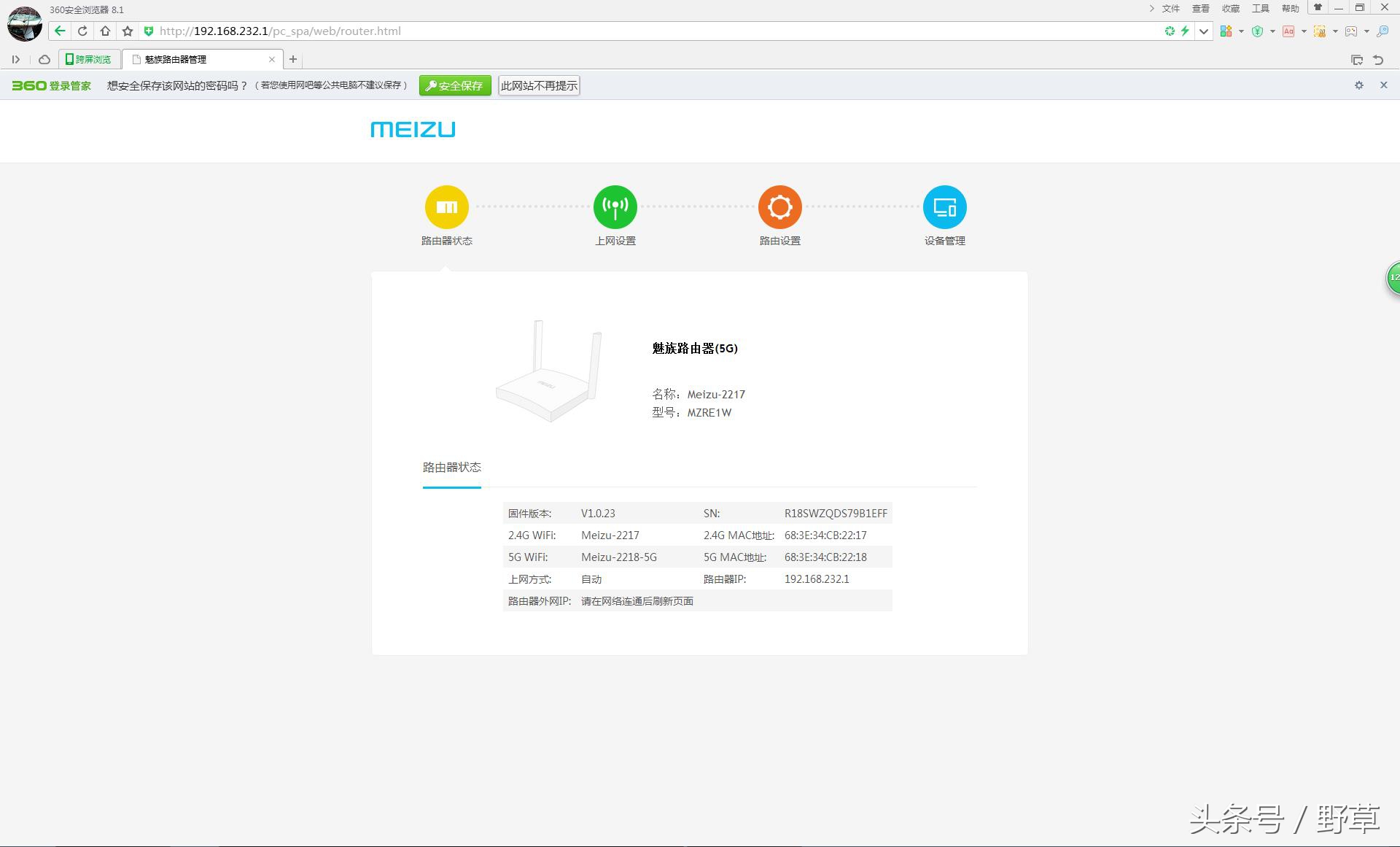Open the 设备管理 blue devices icon
The width and height of the screenshot is (1400, 847).
coord(944,207)
